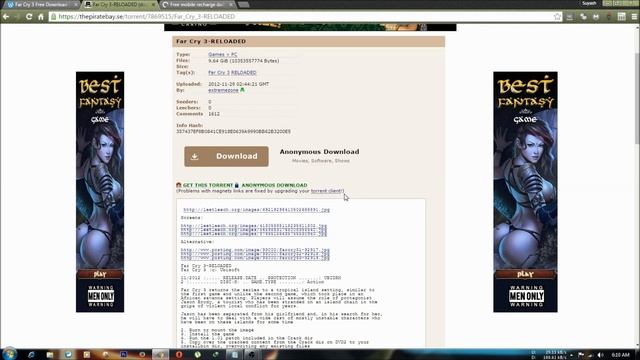This screenshot has height=360, width=640.
Task: Click the right Best Fantasy Game ad banner
Action: [x=525, y=192]
